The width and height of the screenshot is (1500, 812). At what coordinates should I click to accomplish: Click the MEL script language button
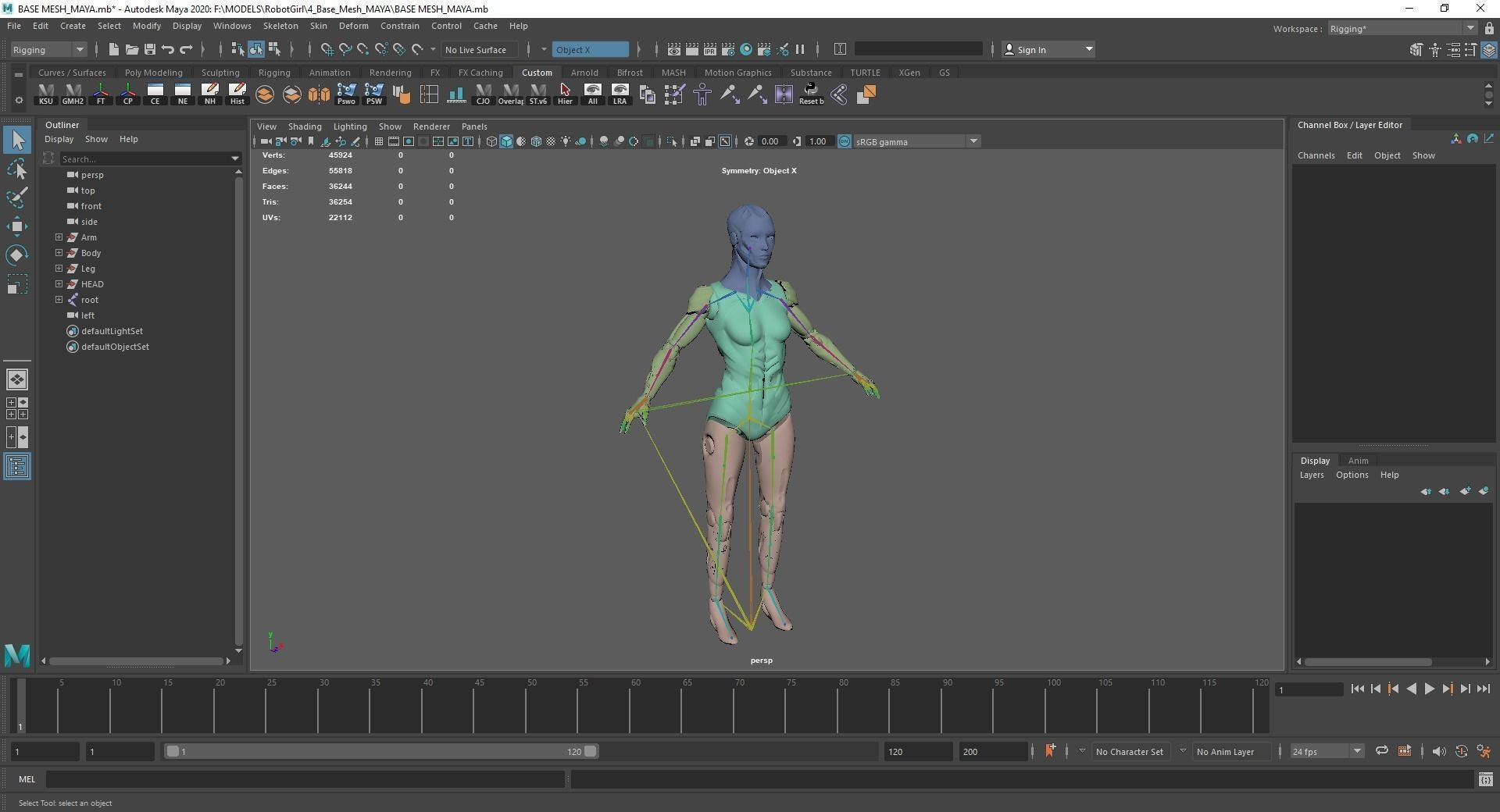pyautogui.click(x=27, y=778)
